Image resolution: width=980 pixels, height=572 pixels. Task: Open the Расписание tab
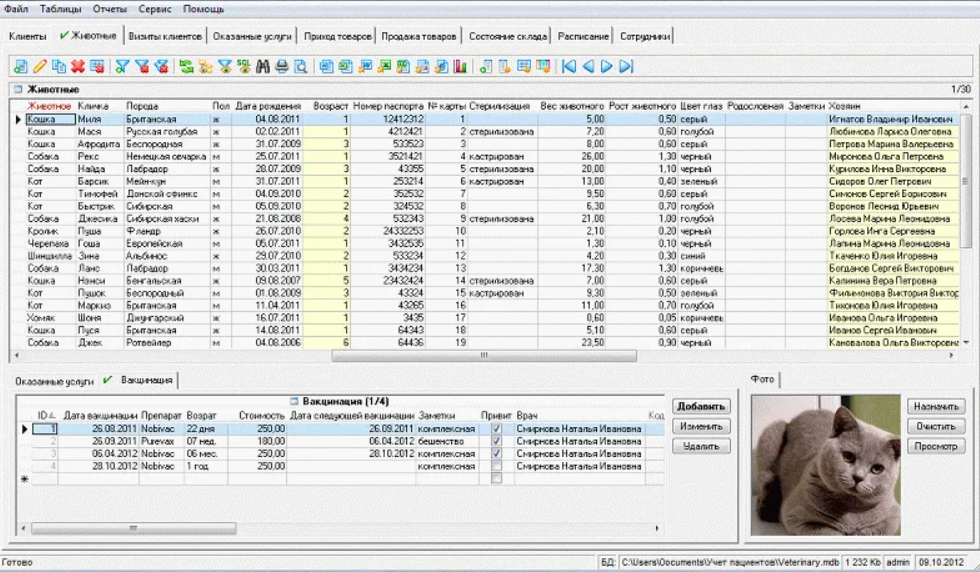coord(583,36)
